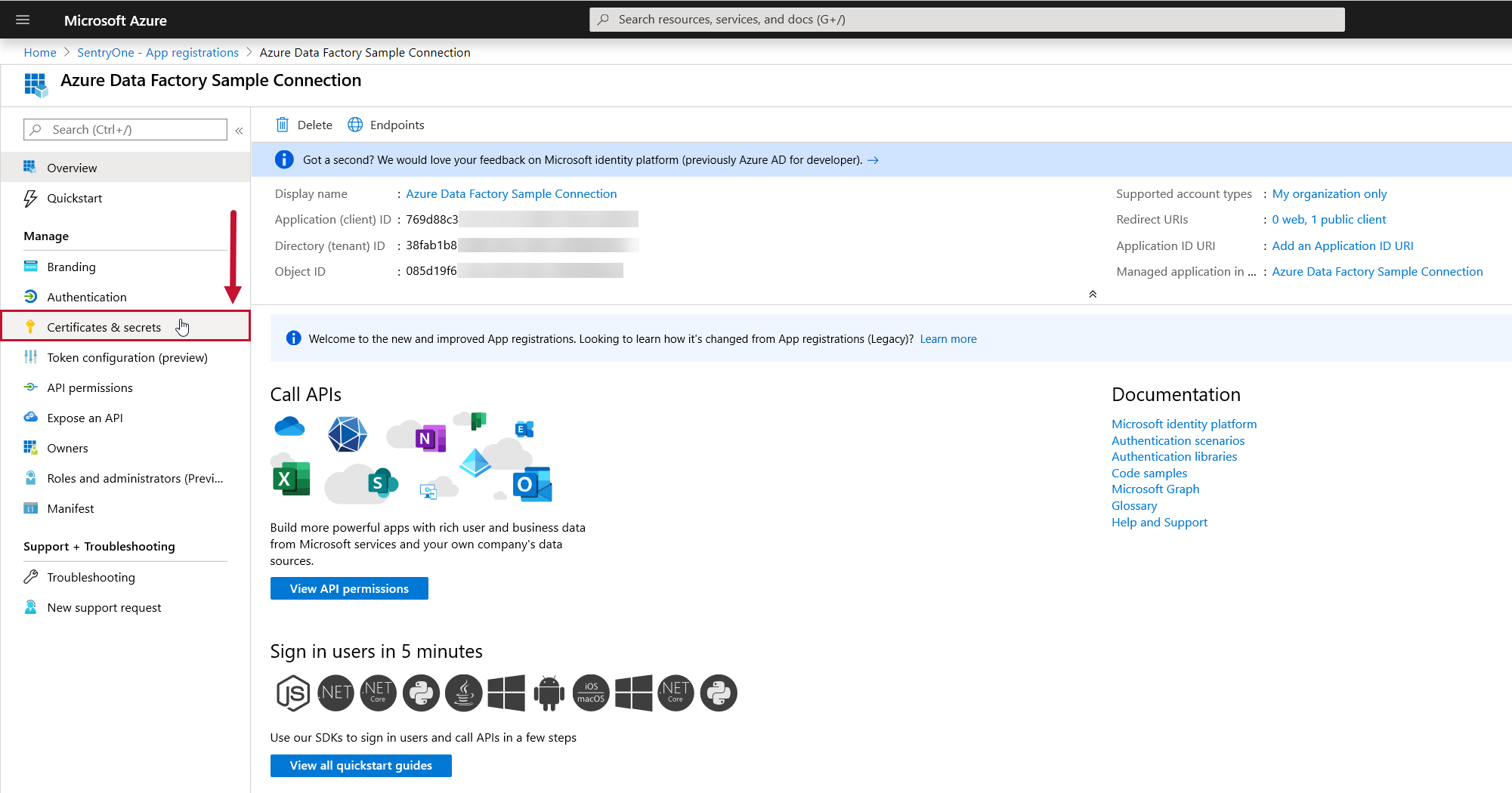This screenshot has height=793, width=1512.
Task: Click the app registration grid icon by title
Action: [36, 85]
